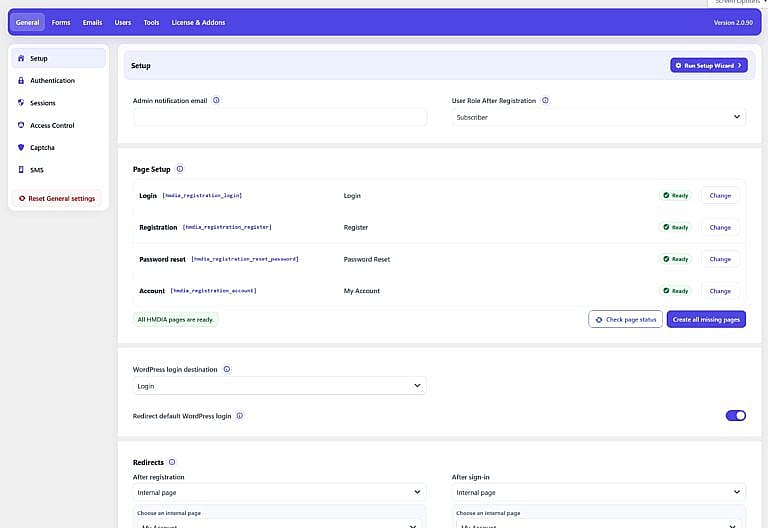Click the gear icon in Run Setup Wizard
The height and width of the screenshot is (528, 768).
pos(678,65)
